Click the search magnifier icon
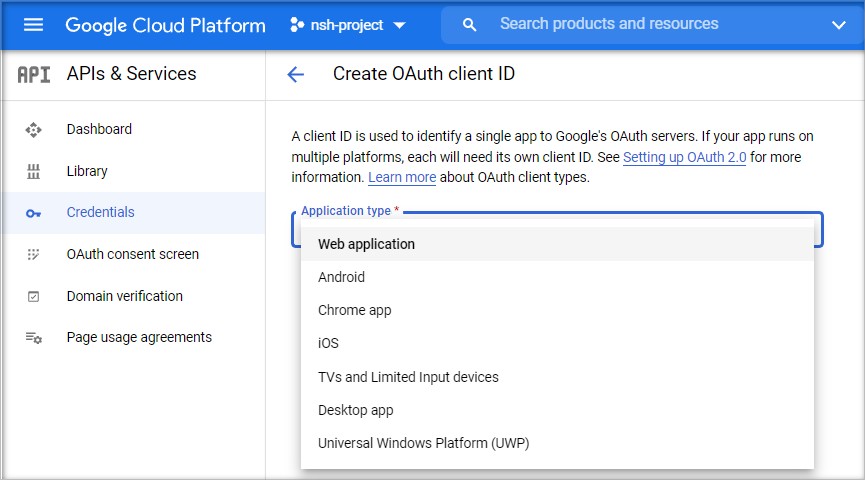Screen dimensions: 865x480 pyautogui.click(x=469, y=25)
